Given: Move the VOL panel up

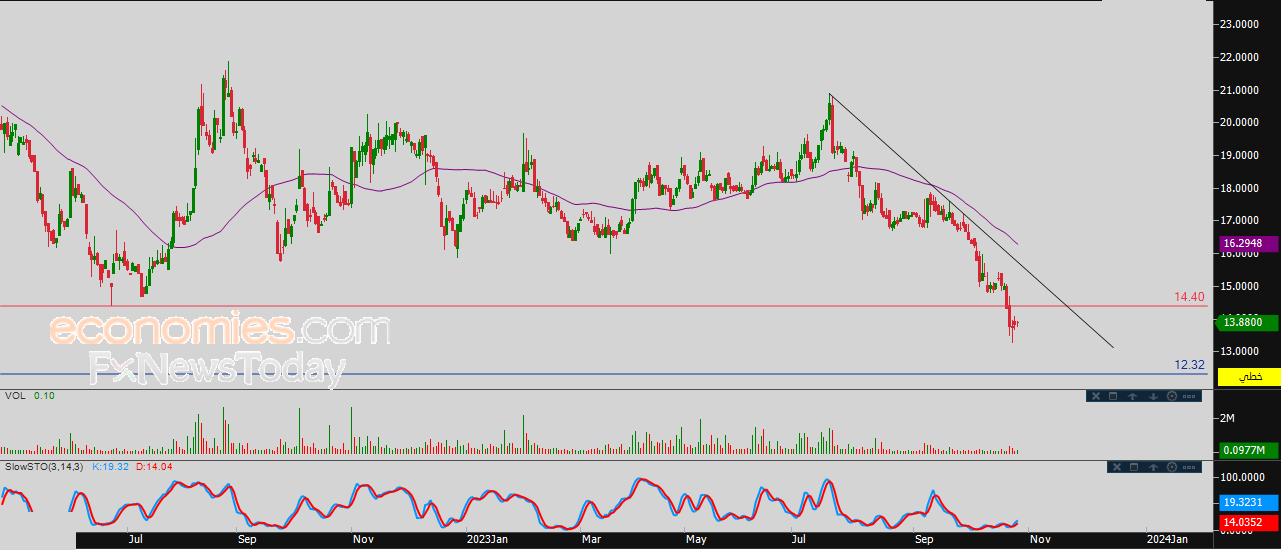Looking at the screenshot, I should click(1132, 396).
